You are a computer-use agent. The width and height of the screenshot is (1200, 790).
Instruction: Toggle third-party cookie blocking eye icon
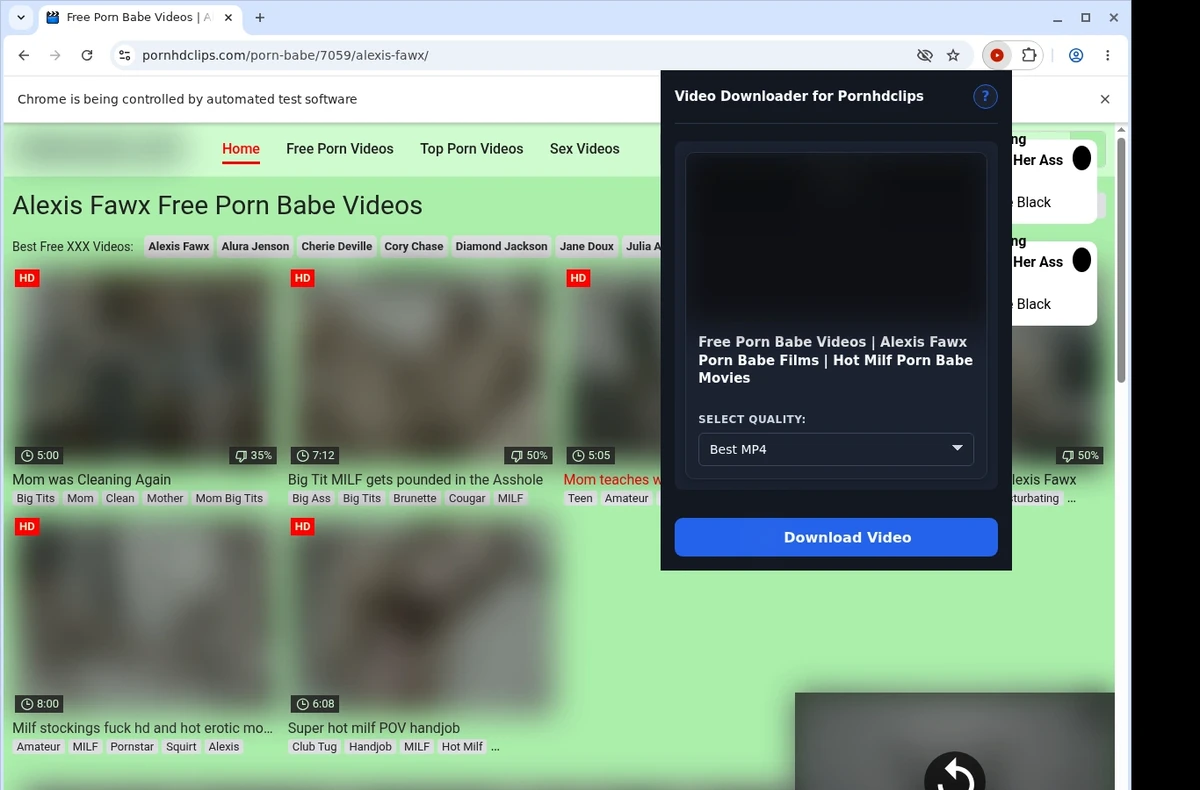(925, 56)
